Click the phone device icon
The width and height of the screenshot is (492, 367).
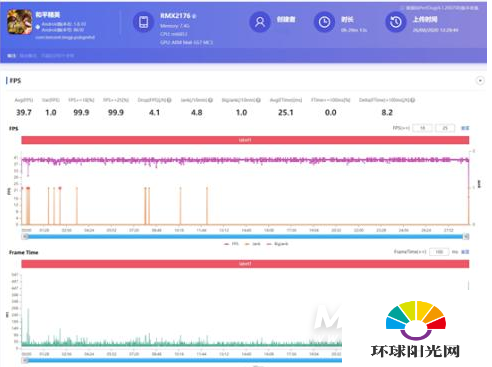pyautogui.click(x=143, y=22)
